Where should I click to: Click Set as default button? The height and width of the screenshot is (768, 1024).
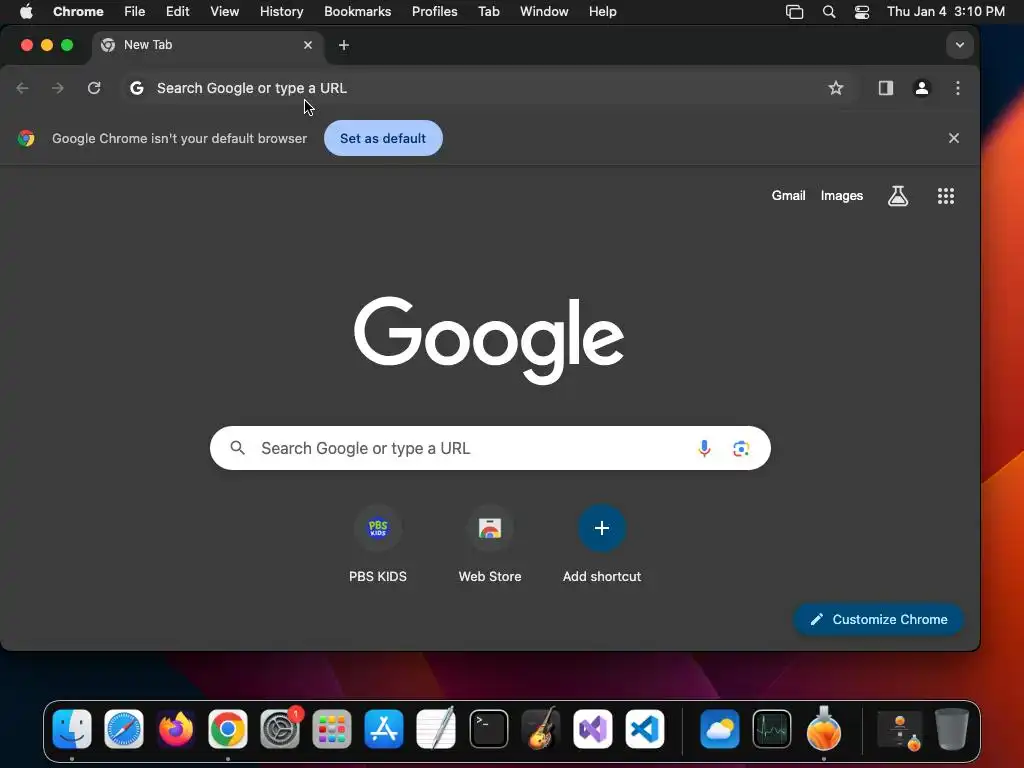click(383, 138)
